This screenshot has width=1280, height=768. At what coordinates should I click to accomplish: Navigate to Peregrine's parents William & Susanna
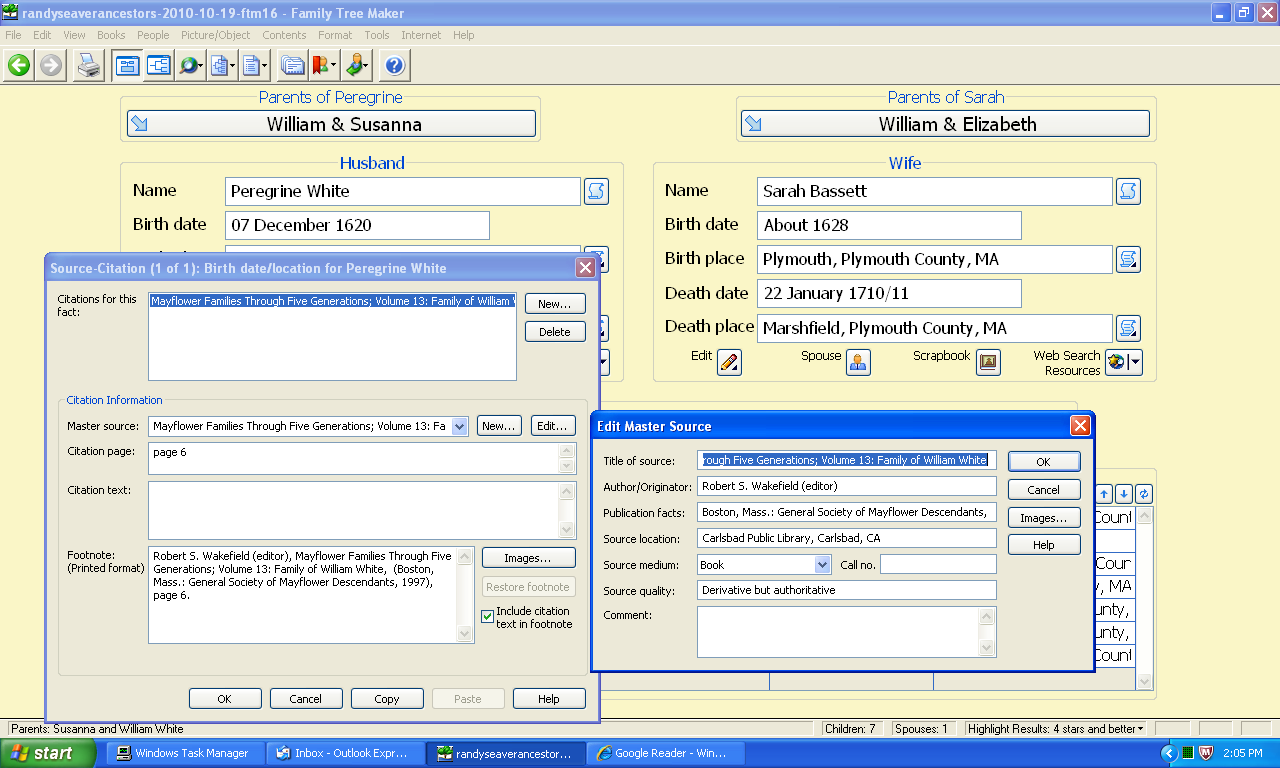[331, 124]
